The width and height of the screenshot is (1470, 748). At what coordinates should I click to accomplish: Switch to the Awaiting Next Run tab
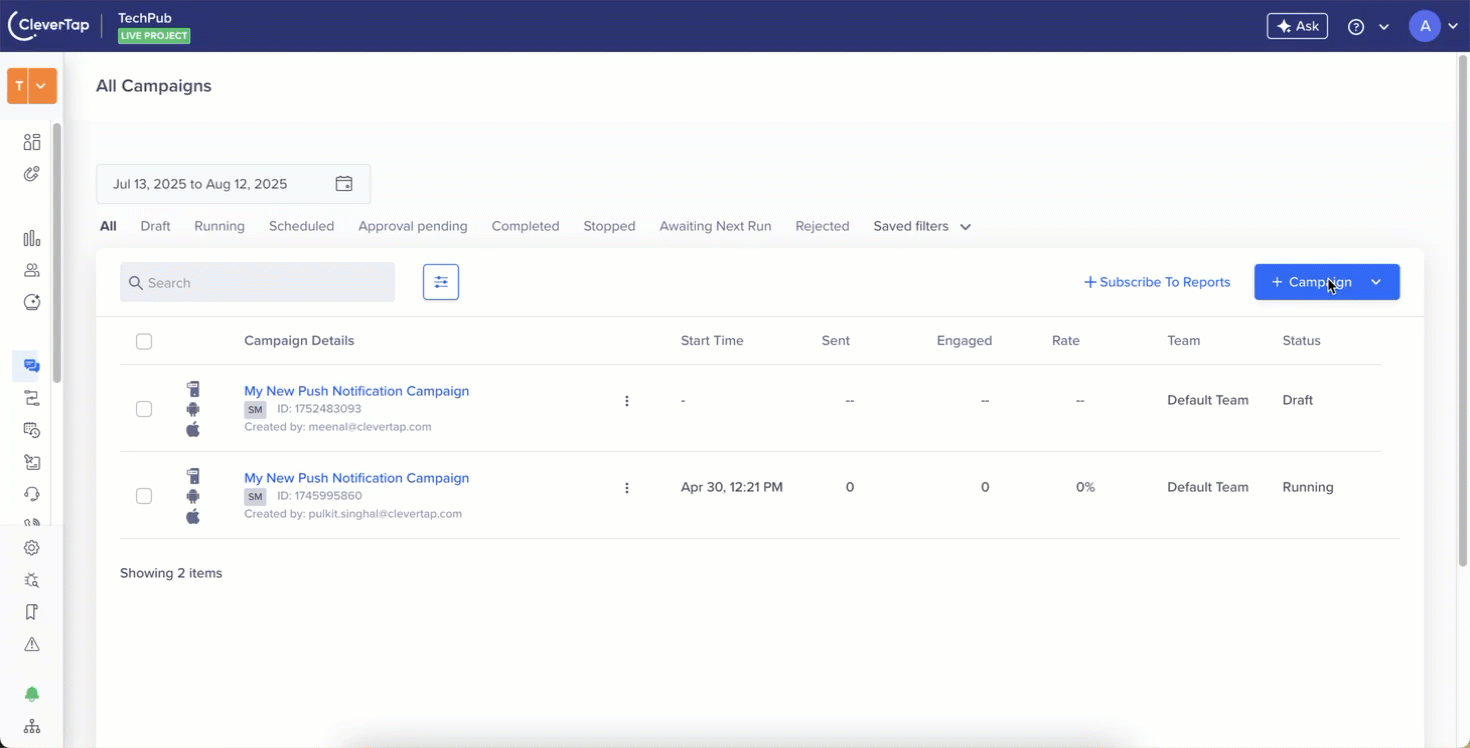pyautogui.click(x=715, y=226)
